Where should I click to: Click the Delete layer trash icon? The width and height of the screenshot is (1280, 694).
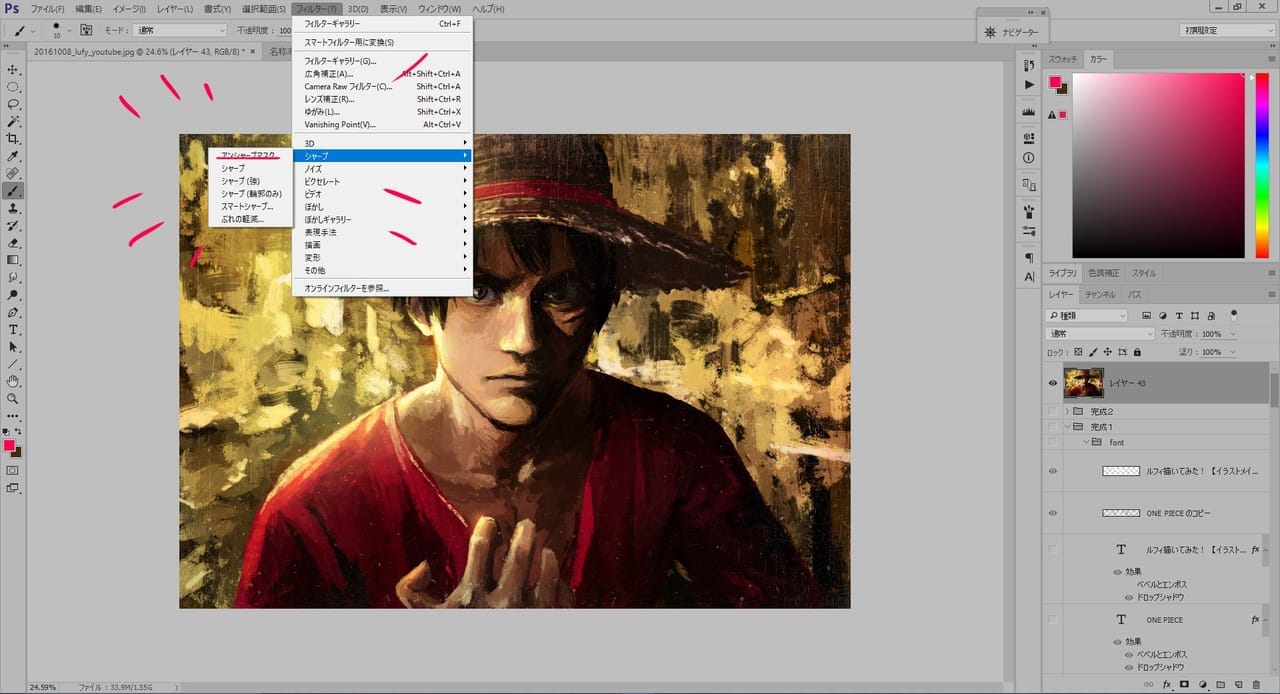(1256, 685)
